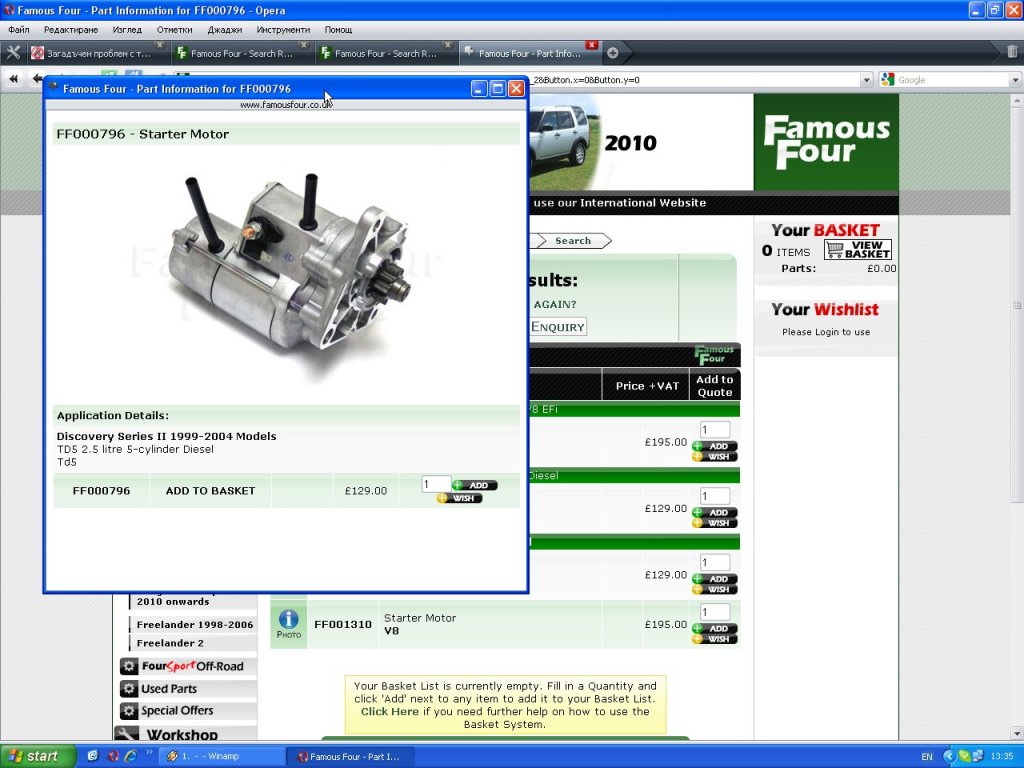This screenshot has height=768, width=1024.
Task: Open the Редактиране menu
Action: click(x=71, y=29)
